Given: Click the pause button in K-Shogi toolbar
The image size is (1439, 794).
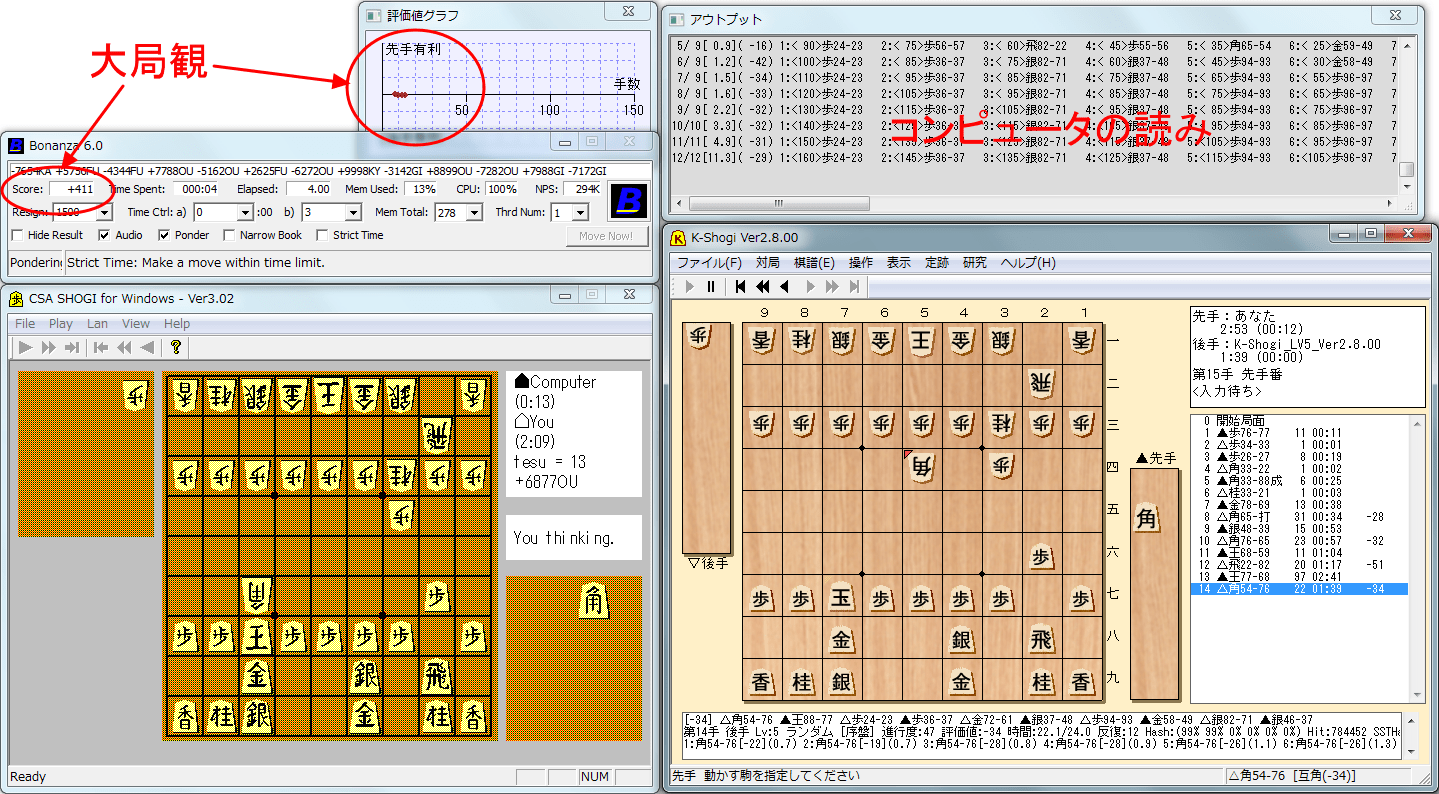Looking at the screenshot, I should click(x=711, y=287).
